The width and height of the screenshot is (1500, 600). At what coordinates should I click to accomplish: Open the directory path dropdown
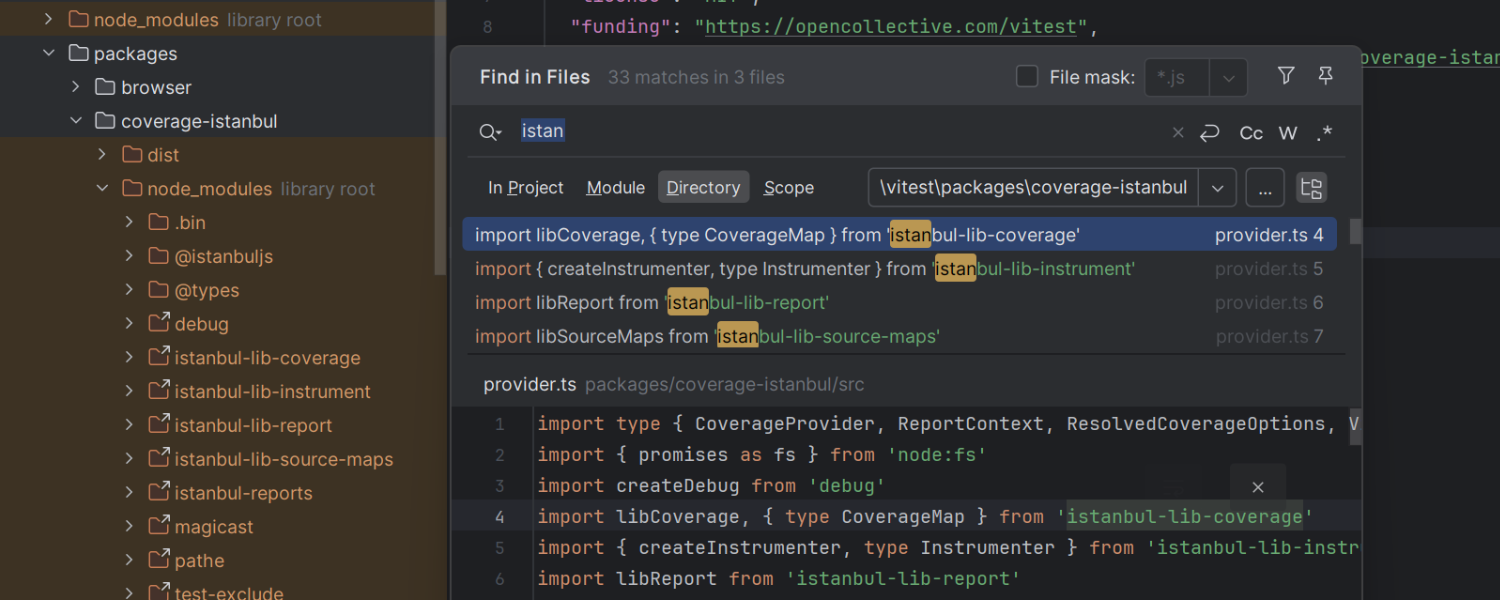pyautogui.click(x=1217, y=188)
